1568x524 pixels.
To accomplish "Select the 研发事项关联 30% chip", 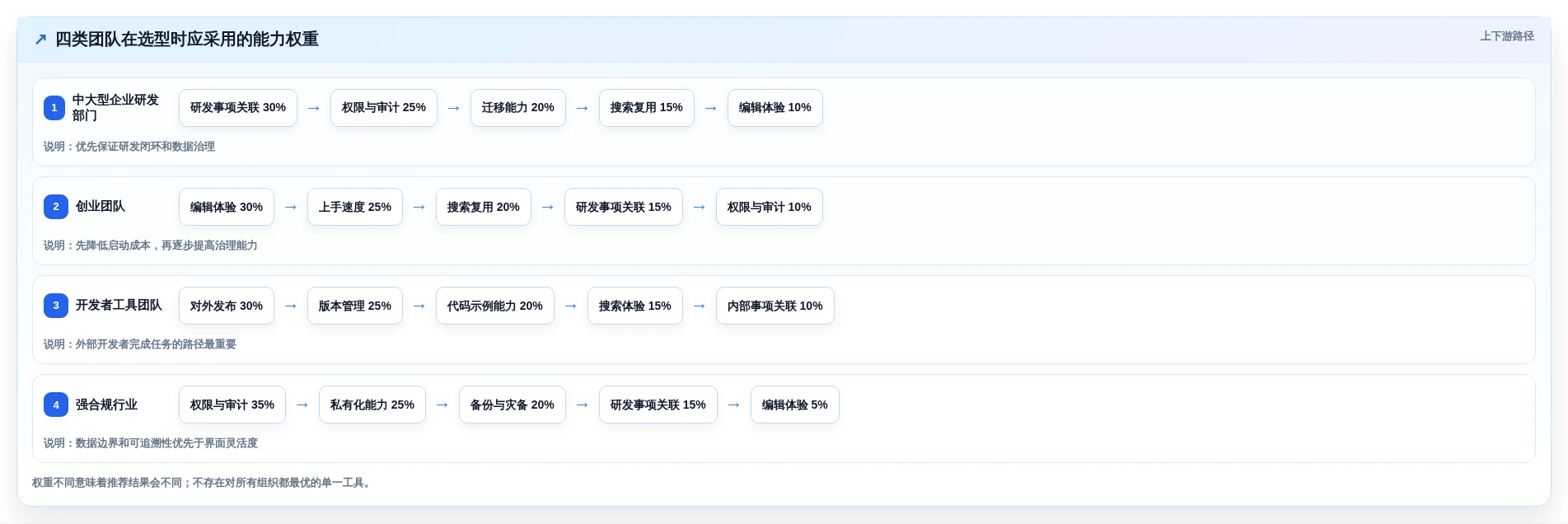I will point(238,108).
